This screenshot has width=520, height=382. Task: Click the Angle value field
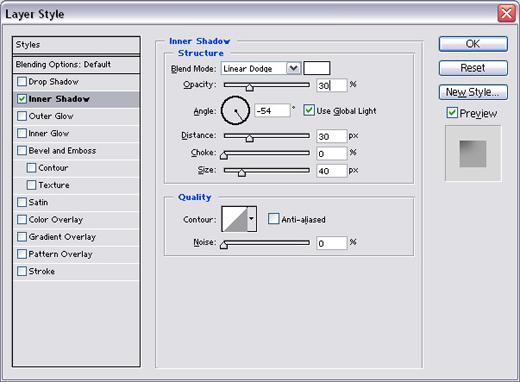click(x=272, y=110)
